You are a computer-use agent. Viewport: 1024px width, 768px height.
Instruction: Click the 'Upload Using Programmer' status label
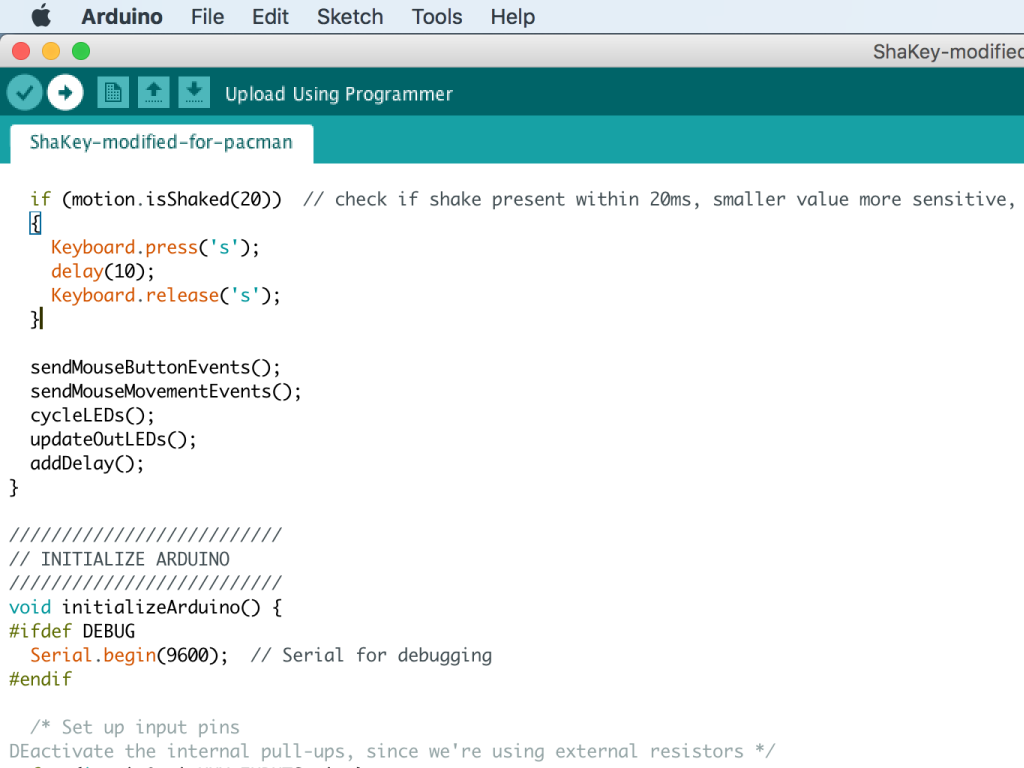pyautogui.click(x=339, y=94)
